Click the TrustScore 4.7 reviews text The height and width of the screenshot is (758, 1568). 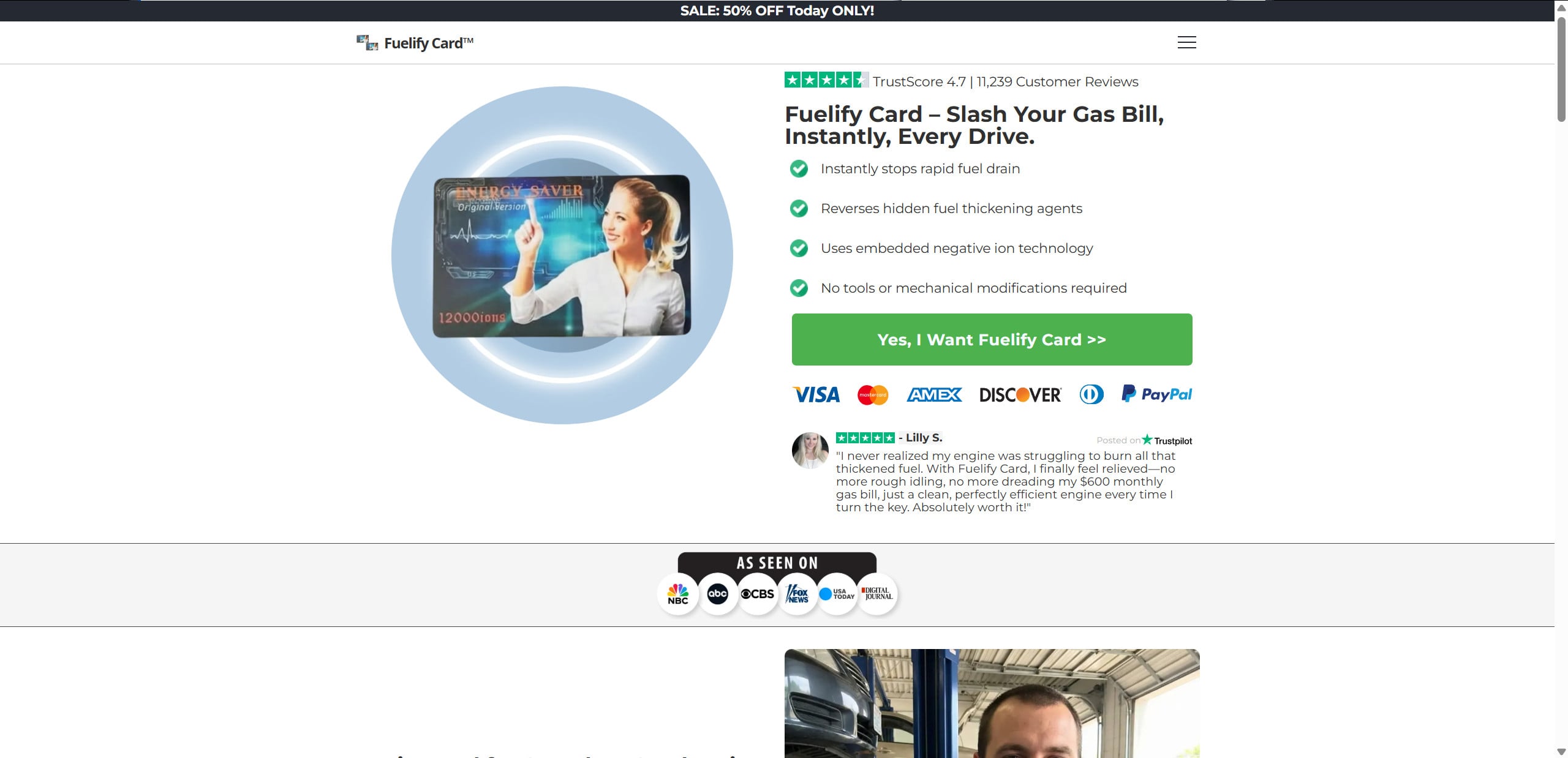[1005, 81]
